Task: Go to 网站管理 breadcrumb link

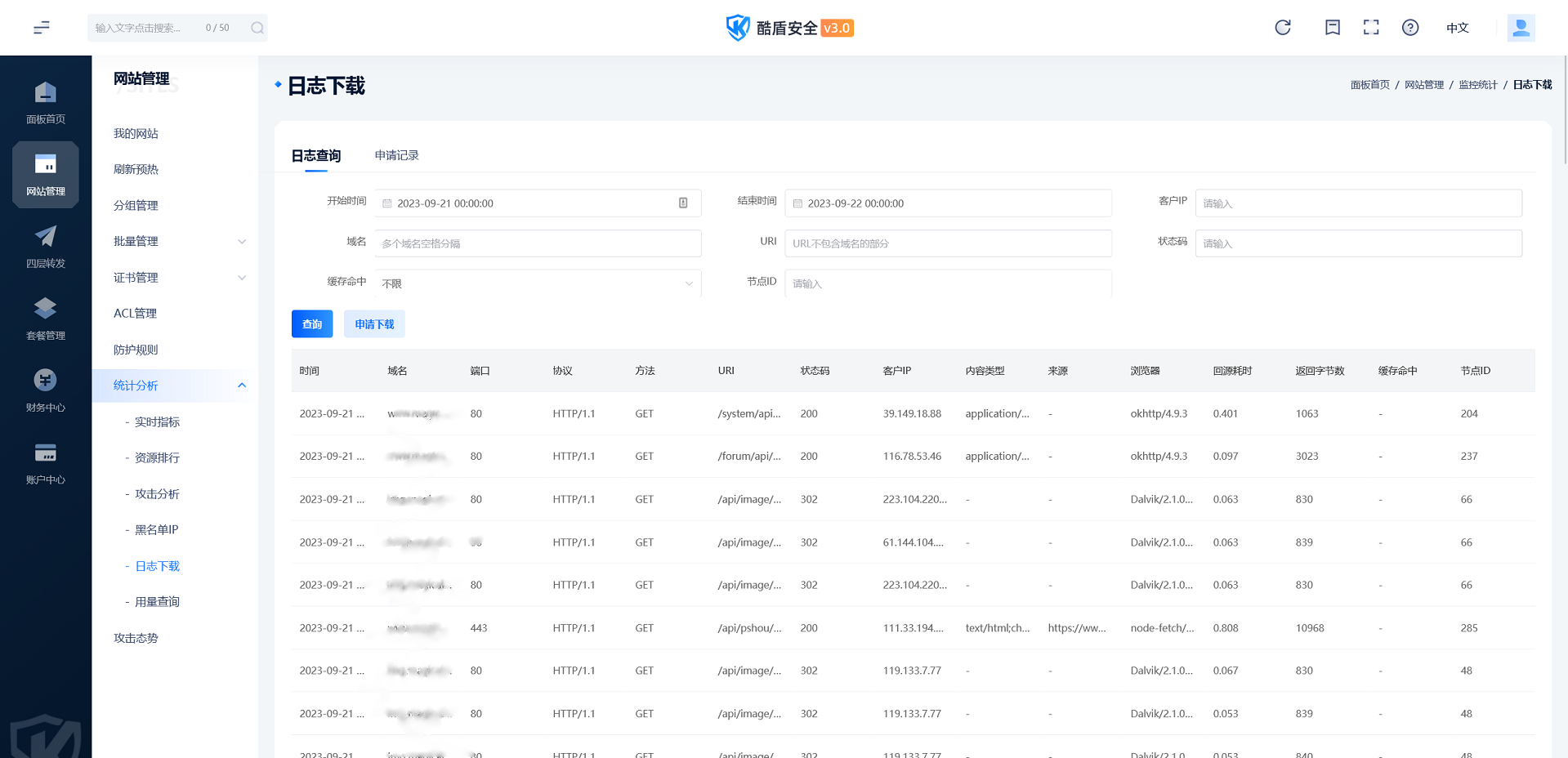Action: coord(1424,85)
